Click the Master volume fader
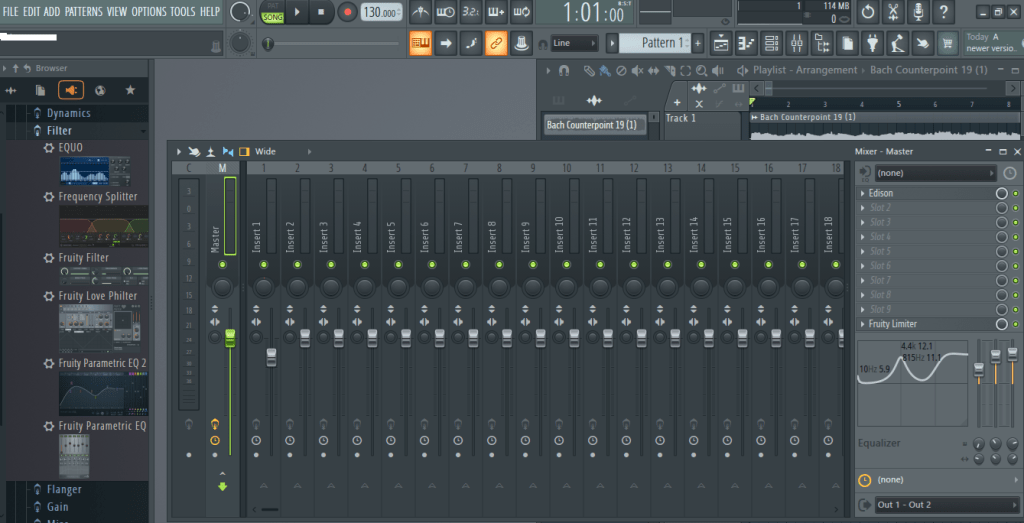This screenshot has height=523, width=1024. click(x=230, y=340)
